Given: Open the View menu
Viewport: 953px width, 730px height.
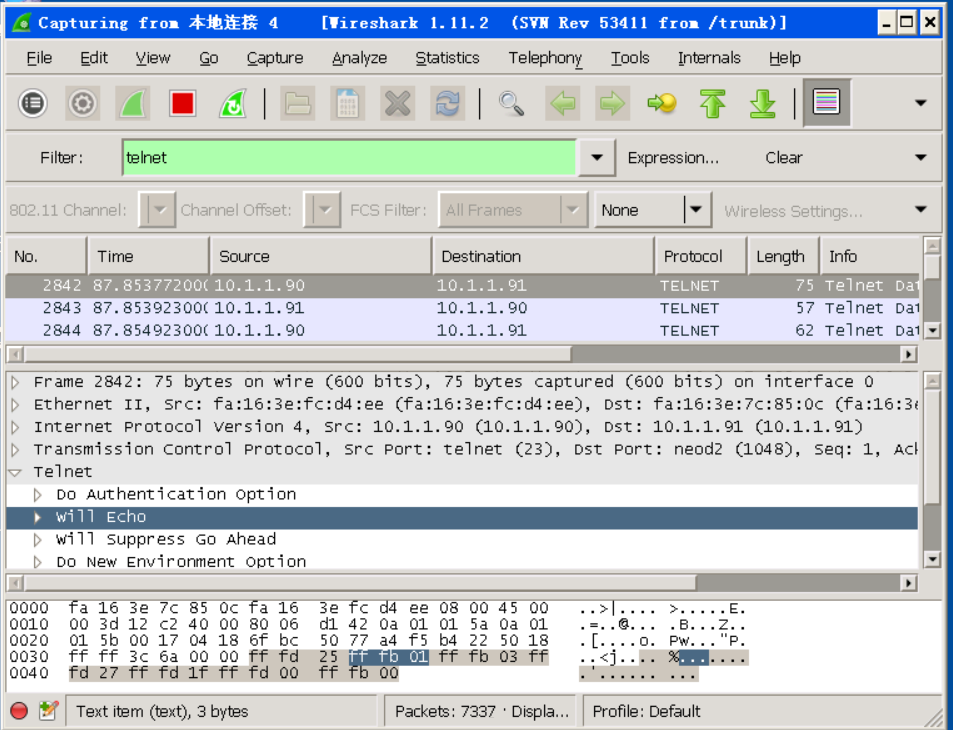Looking at the screenshot, I should pyautogui.click(x=153, y=58).
